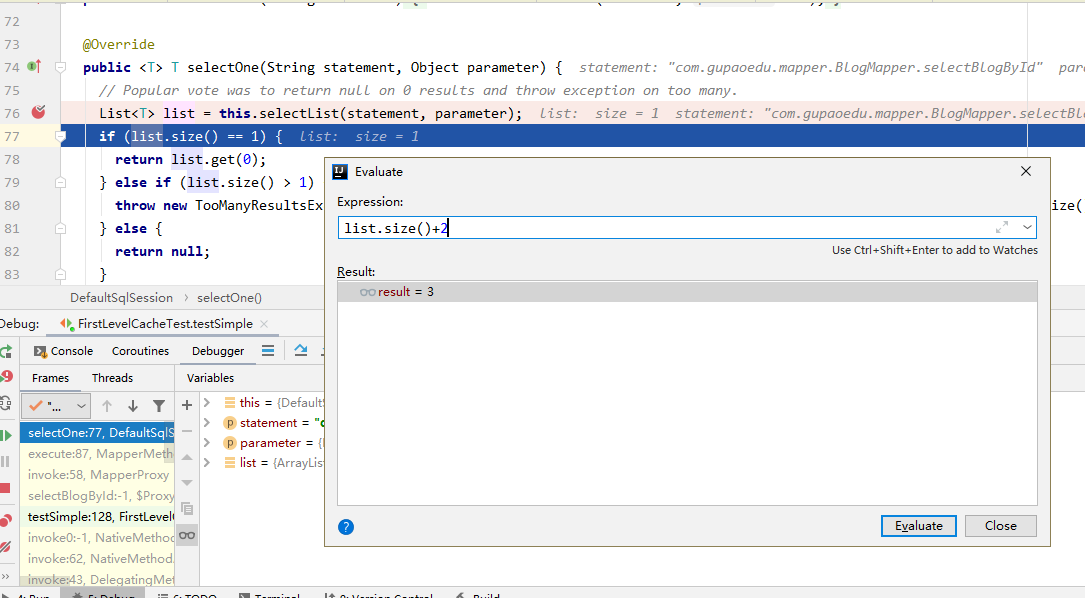Switch to the Coroutines tab

(140, 351)
